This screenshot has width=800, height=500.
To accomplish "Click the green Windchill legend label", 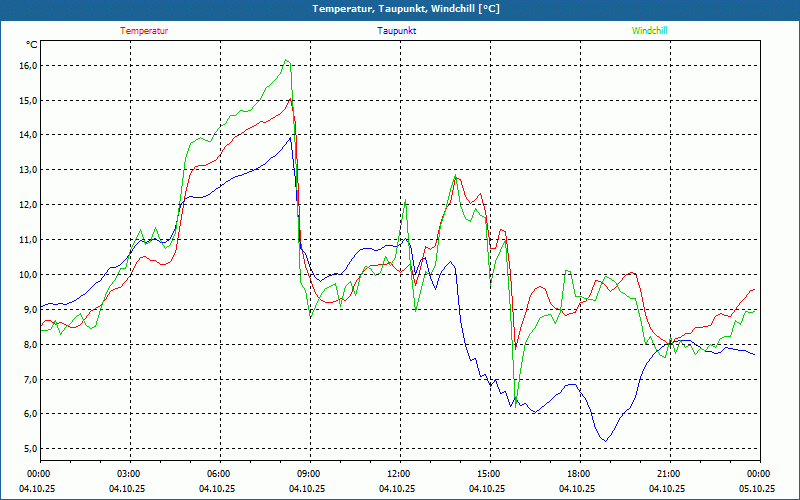I will coord(649,31).
